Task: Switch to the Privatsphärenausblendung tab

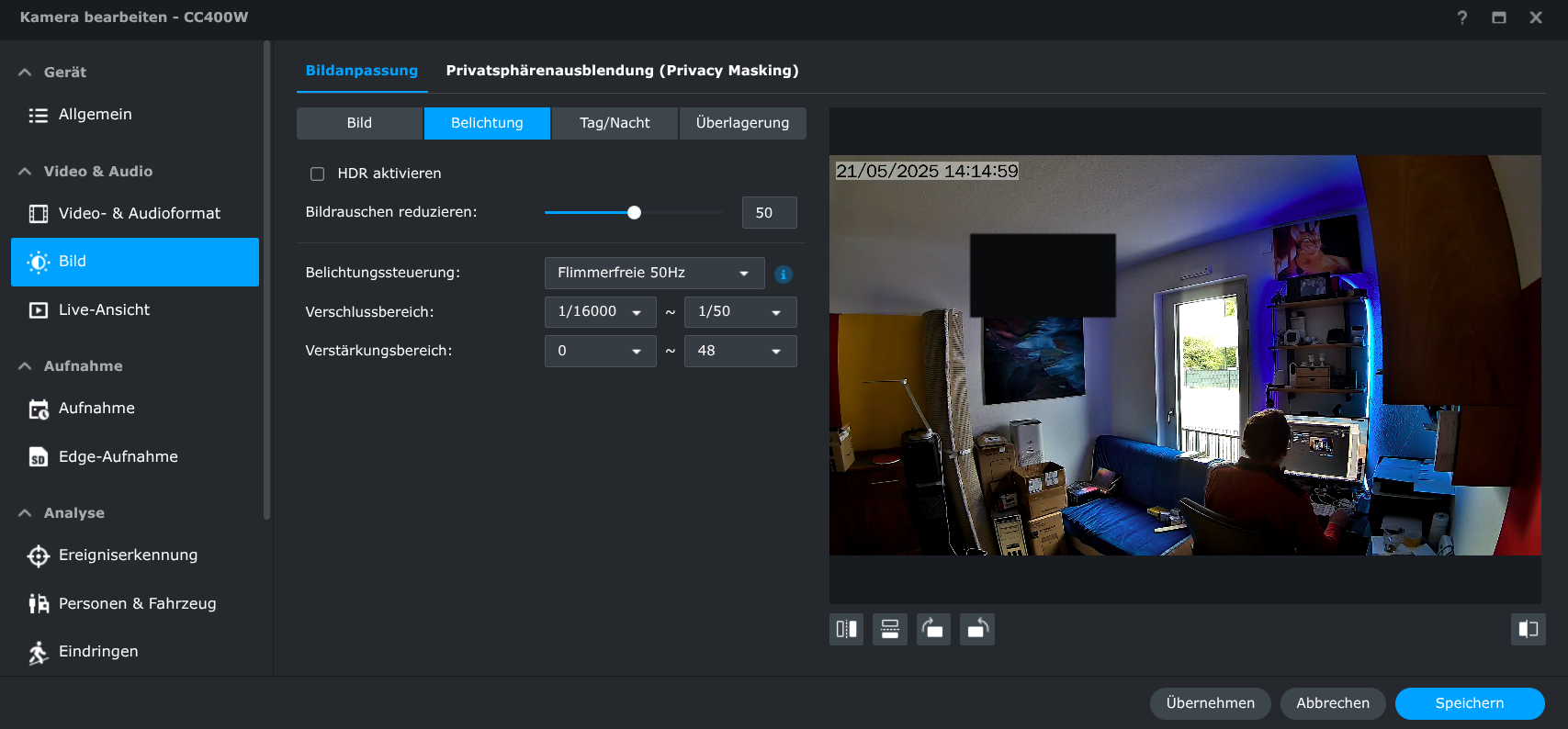Action: tap(622, 71)
